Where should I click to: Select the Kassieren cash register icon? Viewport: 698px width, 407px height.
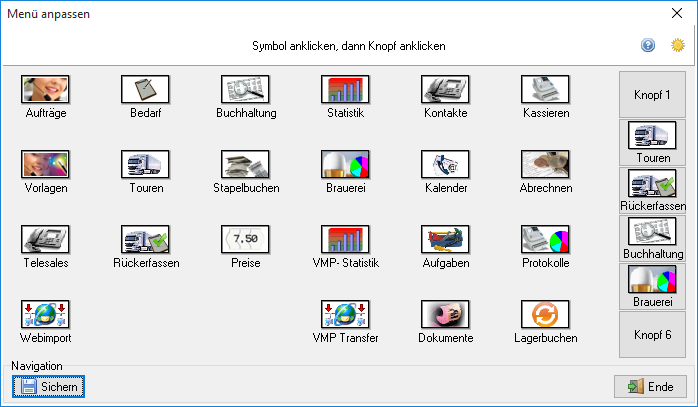(545, 89)
